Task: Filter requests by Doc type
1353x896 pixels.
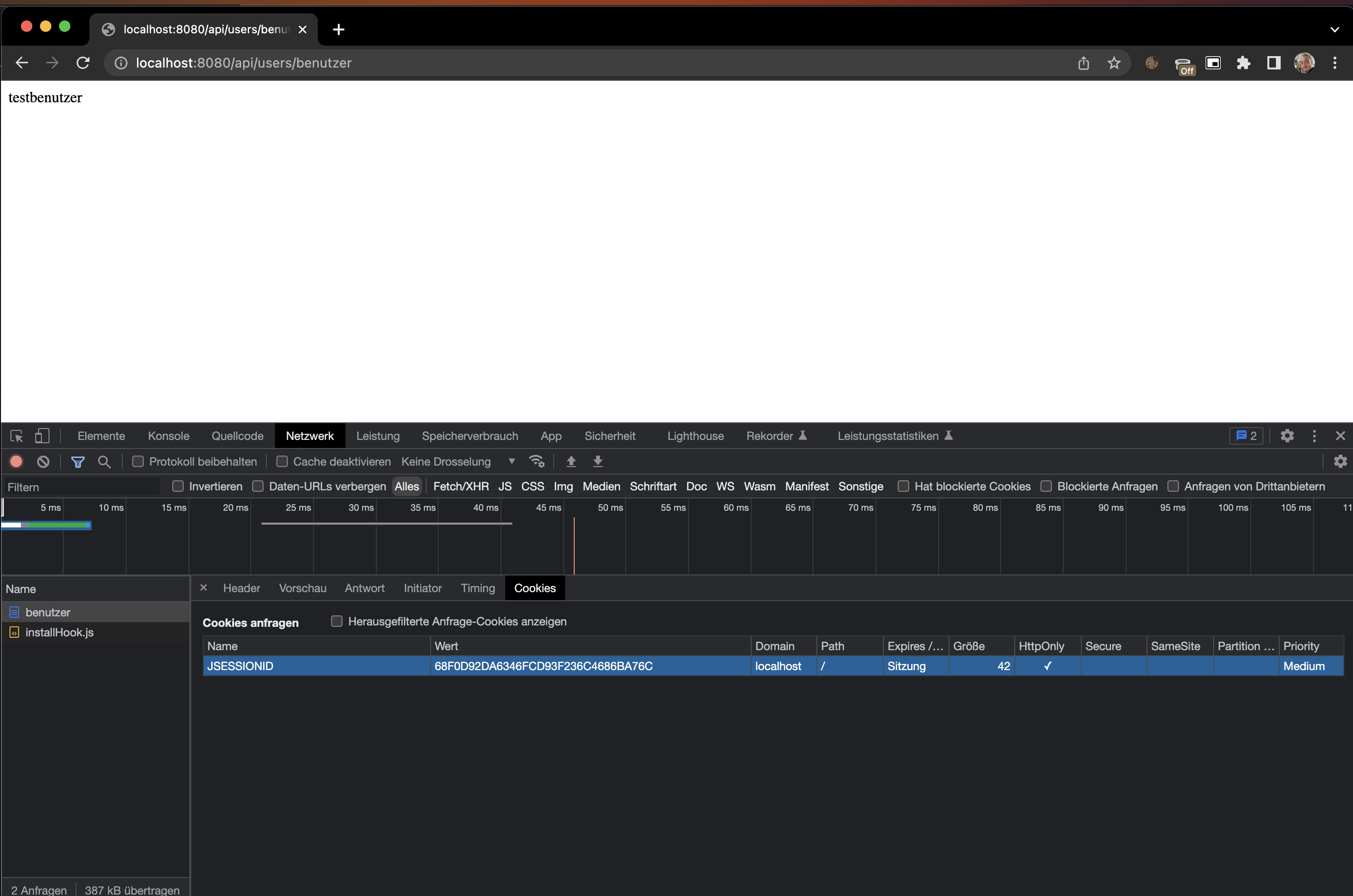Action: pyautogui.click(x=696, y=487)
